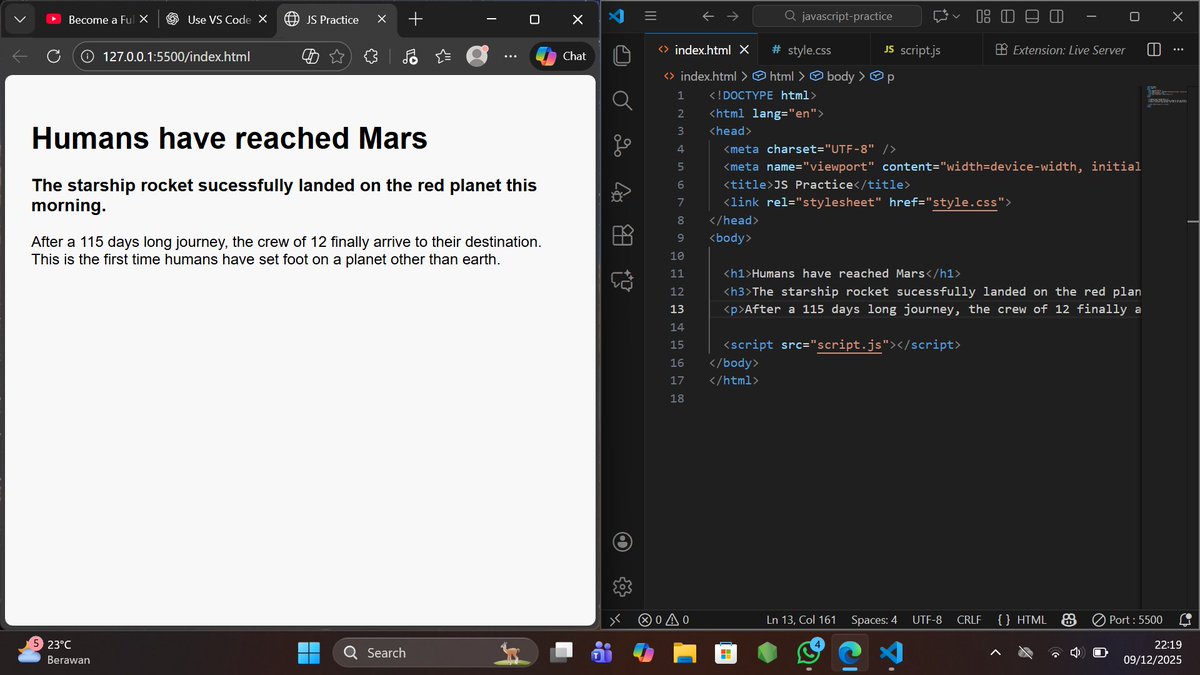Toggle the panel layout visibility
This screenshot has height=675, width=1200.
(1033, 15)
